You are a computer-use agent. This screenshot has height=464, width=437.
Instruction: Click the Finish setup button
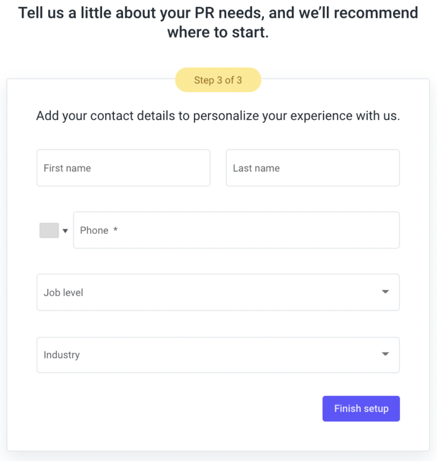coord(361,409)
